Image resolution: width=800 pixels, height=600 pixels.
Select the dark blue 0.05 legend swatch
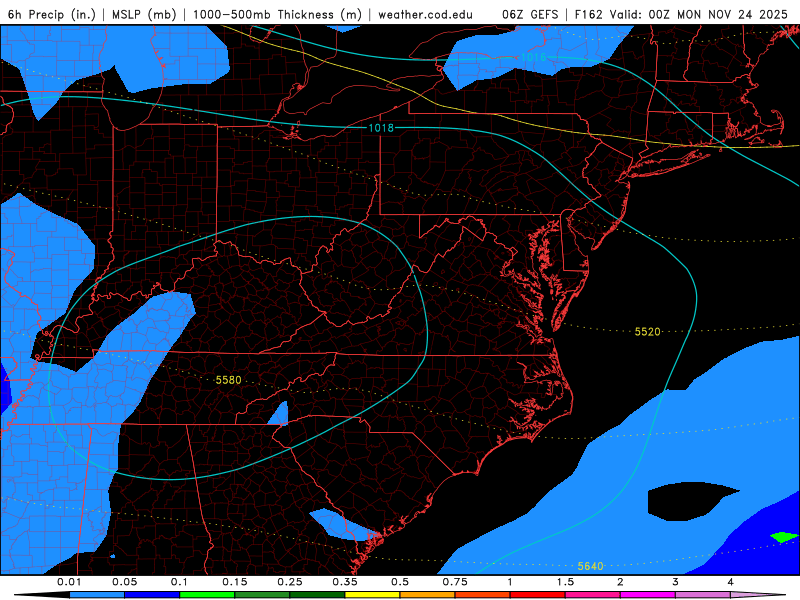tap(152, 595)
